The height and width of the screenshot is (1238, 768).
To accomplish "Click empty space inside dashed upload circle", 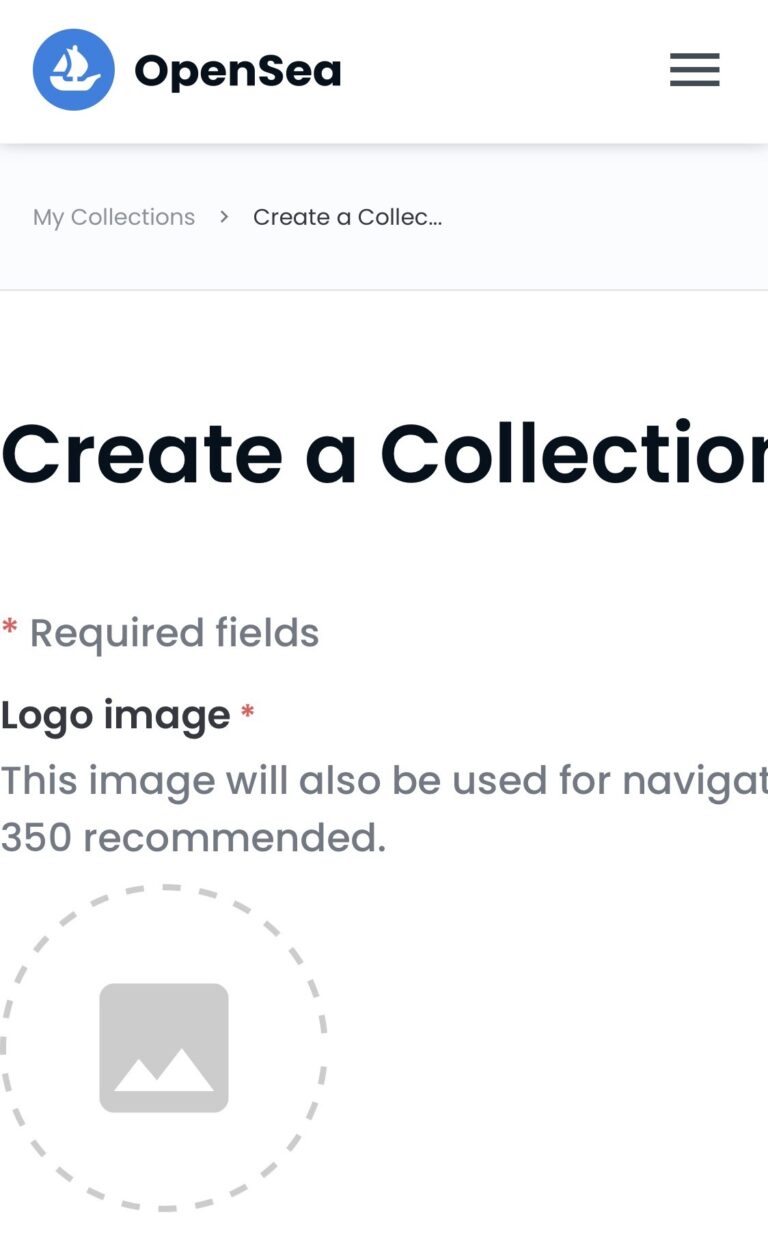I will (x=164, y=940).
